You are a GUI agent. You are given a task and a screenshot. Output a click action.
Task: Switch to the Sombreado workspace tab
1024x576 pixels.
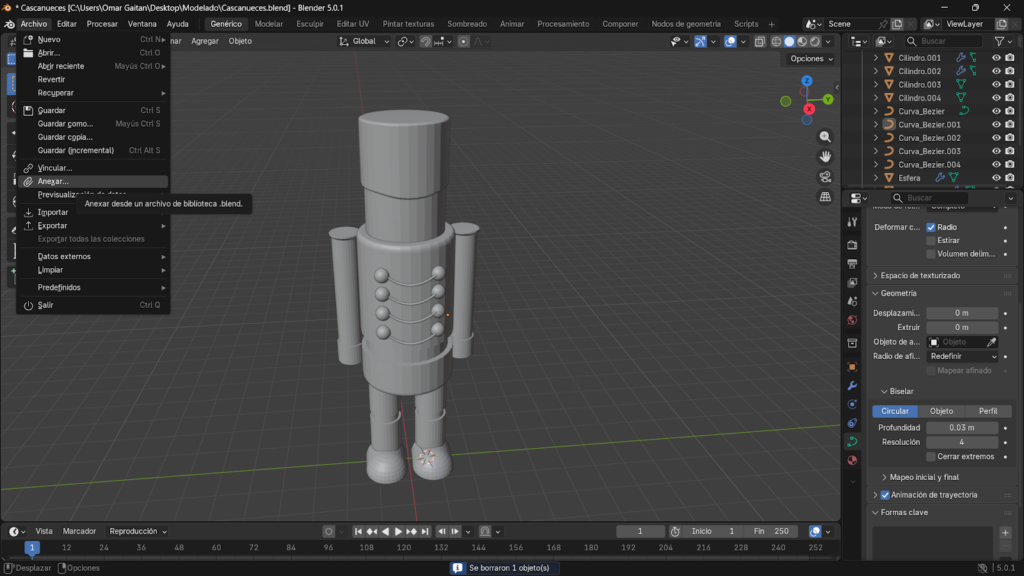click(x=467, y=24)
